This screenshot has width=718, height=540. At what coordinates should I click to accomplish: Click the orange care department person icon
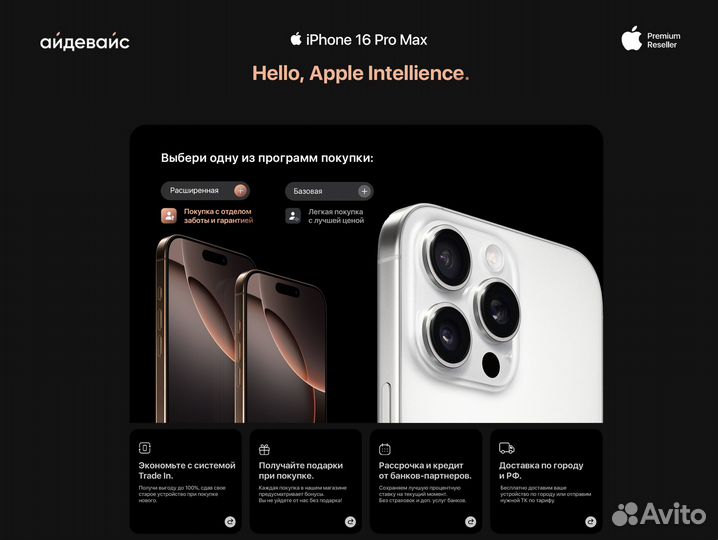(x=169, y=216)
